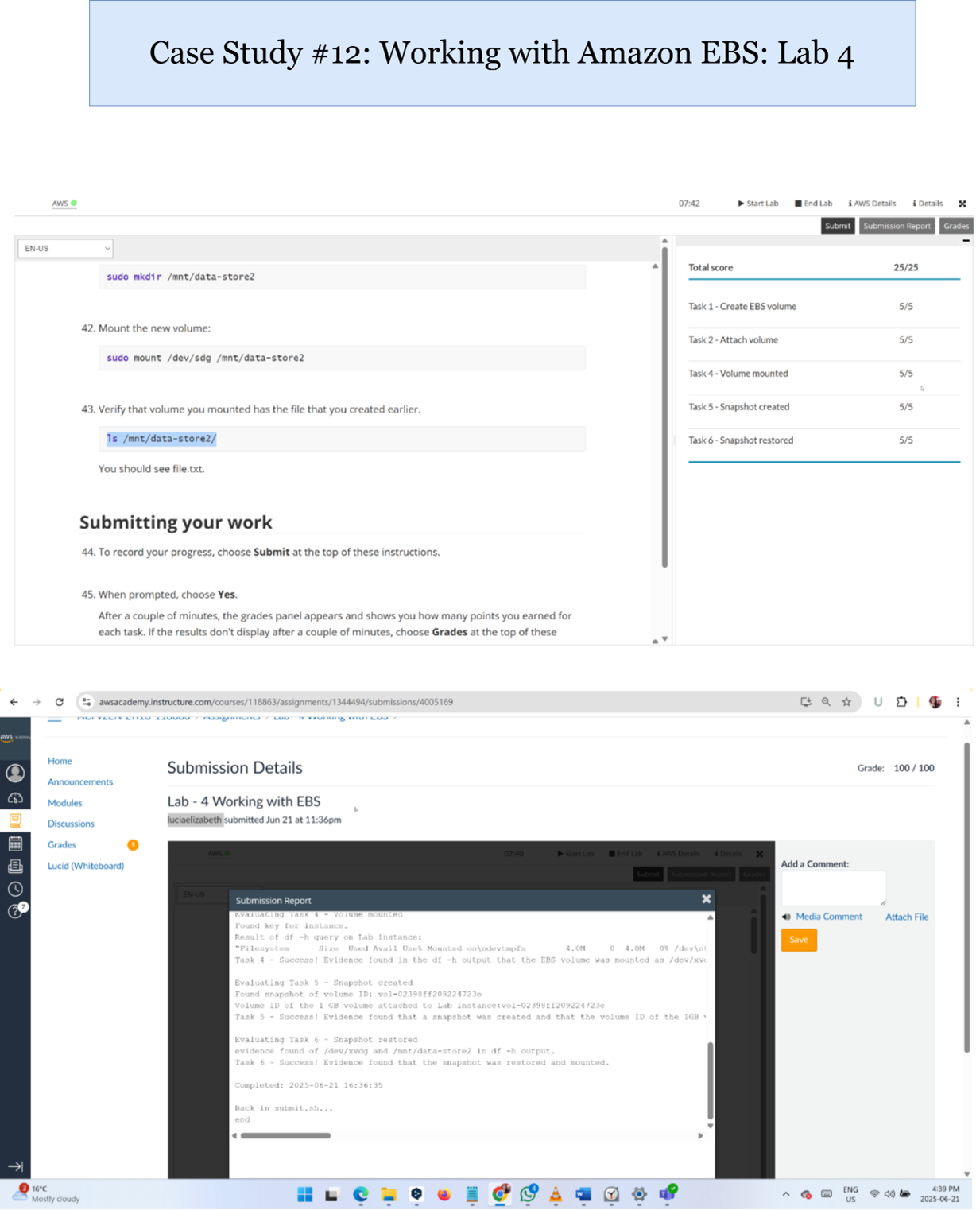This screenshot has height=1210, width=980.
Task: Click the Add a Comment text box
Action: coord(833,888)
